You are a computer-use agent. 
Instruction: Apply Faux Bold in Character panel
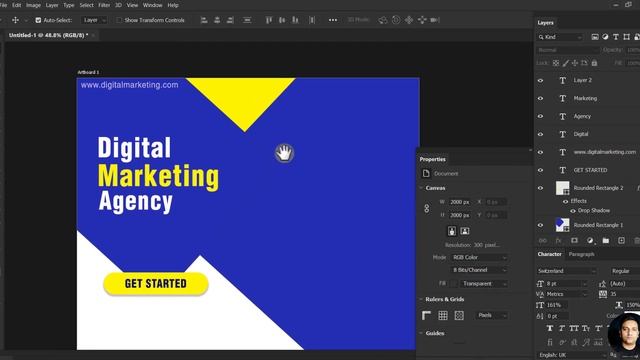click(550, 328)
